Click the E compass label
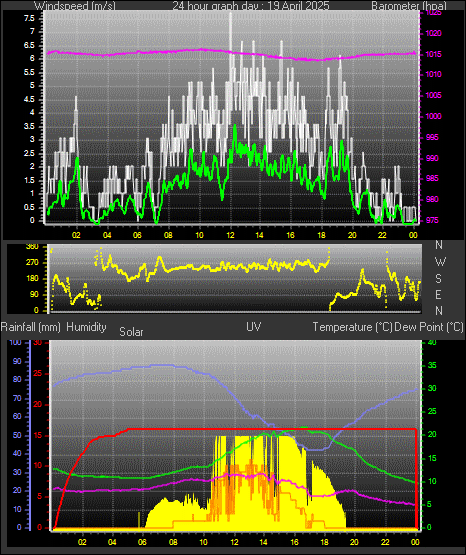The height and width of the screenshot is (555, 466). click(438, 294)
